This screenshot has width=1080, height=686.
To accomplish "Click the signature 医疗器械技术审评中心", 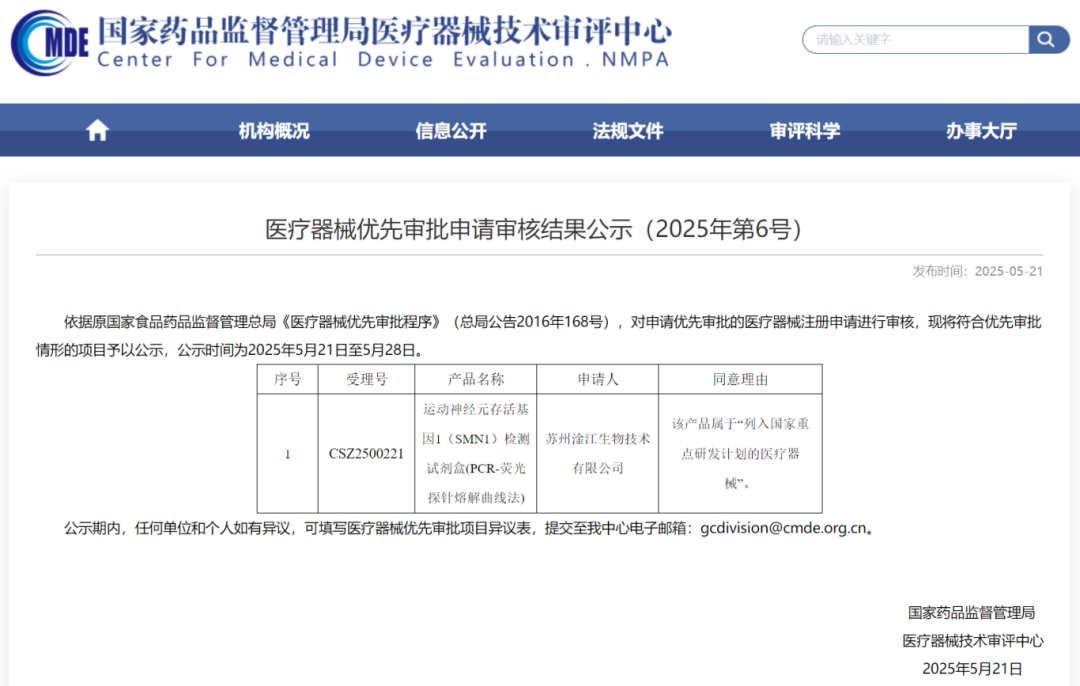I will click(973, 641).
